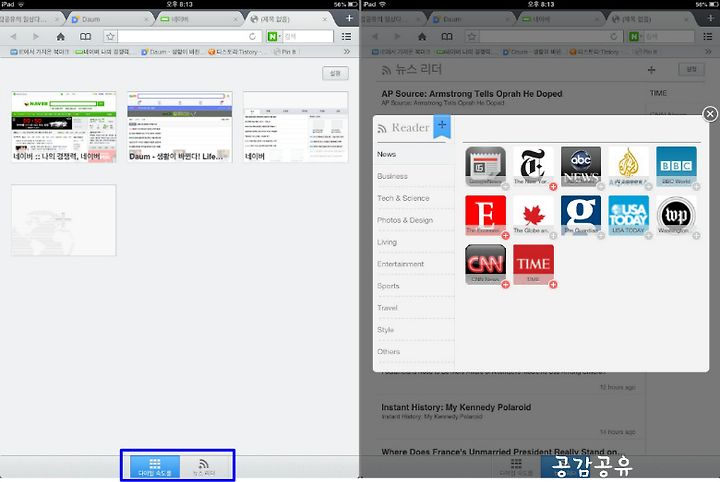720x482 pixels.
Task: Tap empty globe speed dial slot to add
Action: (64, 220)
